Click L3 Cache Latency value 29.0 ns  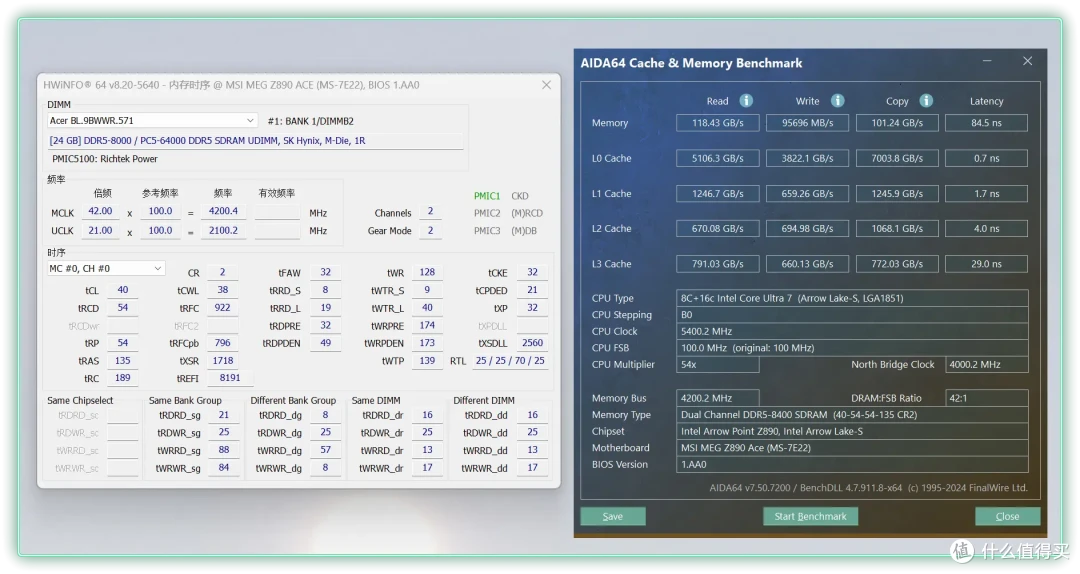coord(986,264)
